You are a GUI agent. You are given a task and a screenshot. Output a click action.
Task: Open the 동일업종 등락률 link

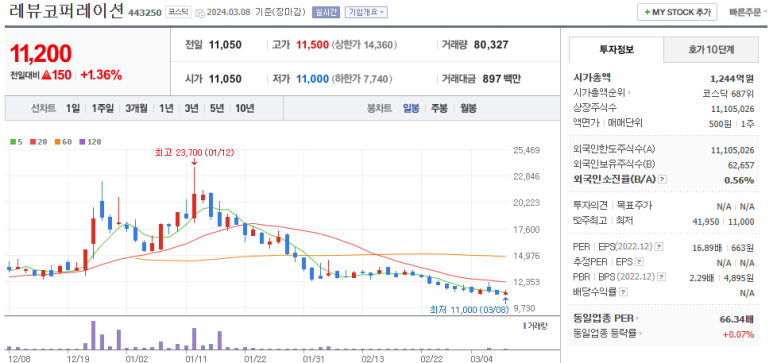tap(608, 333)
